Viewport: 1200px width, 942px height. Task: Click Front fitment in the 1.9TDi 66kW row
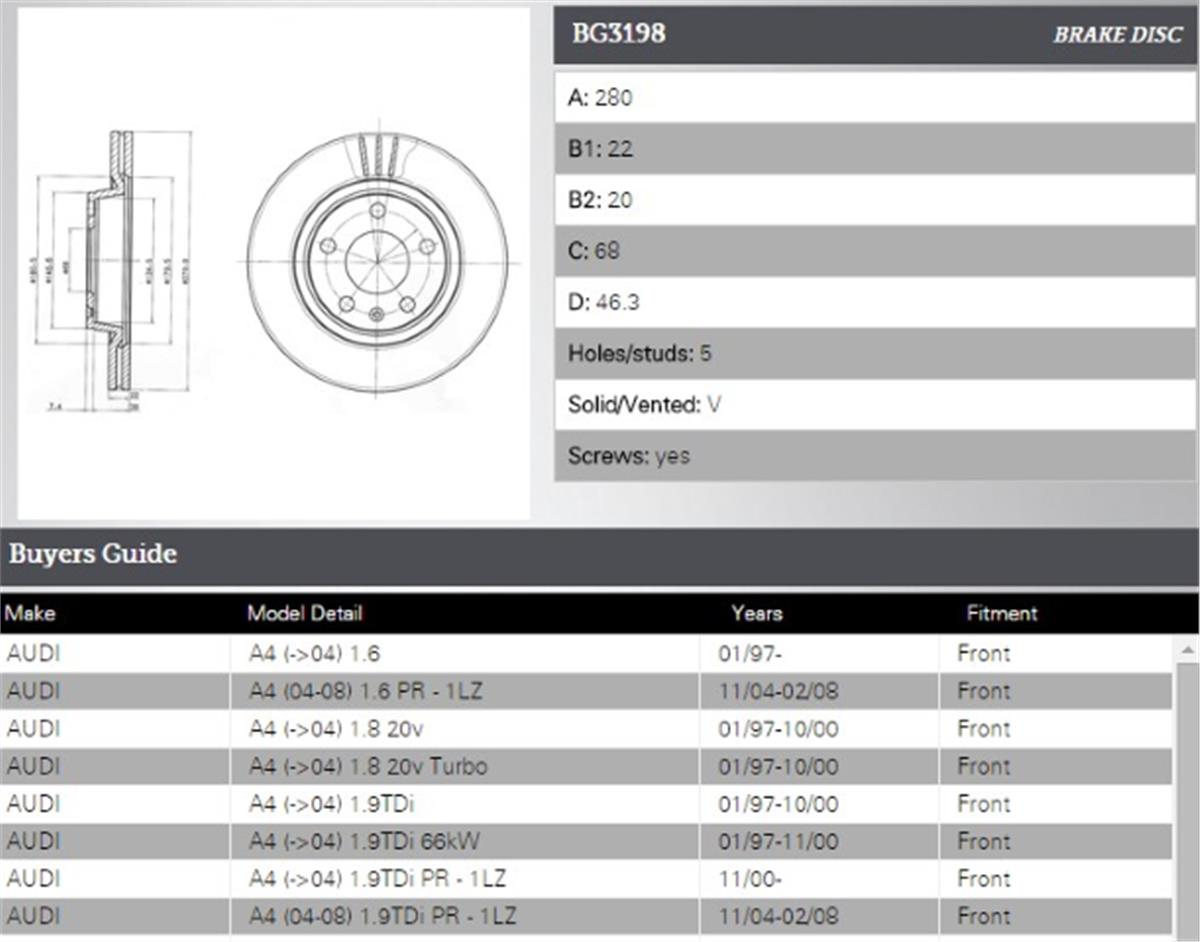(x=1056, y=842)
